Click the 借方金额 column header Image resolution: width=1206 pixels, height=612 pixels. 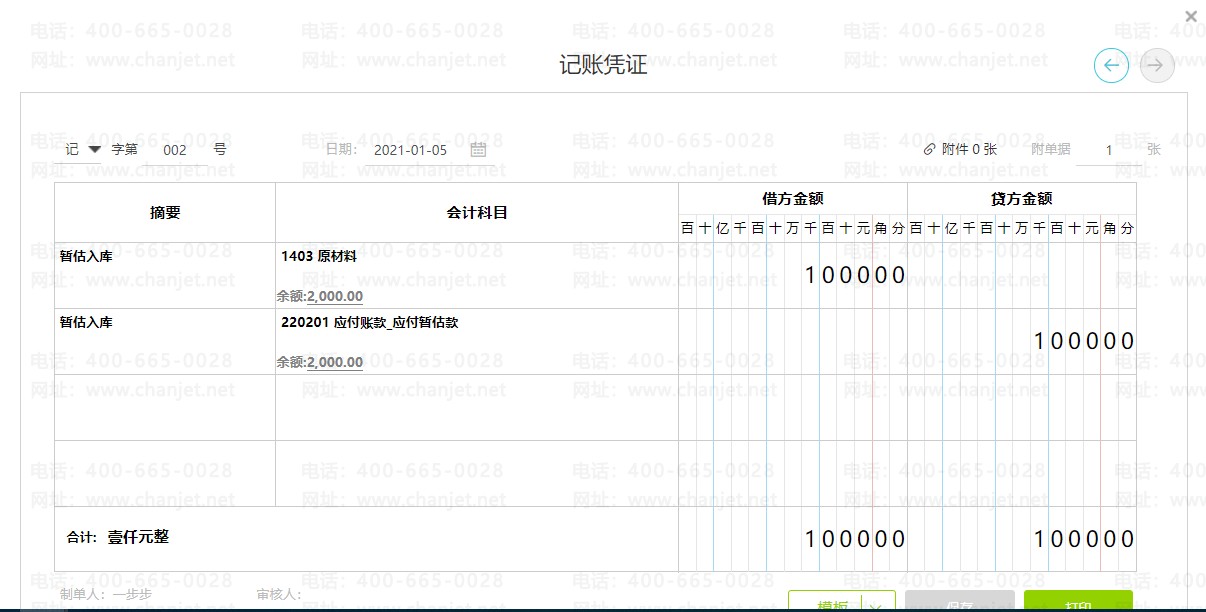tap(793, 199)
